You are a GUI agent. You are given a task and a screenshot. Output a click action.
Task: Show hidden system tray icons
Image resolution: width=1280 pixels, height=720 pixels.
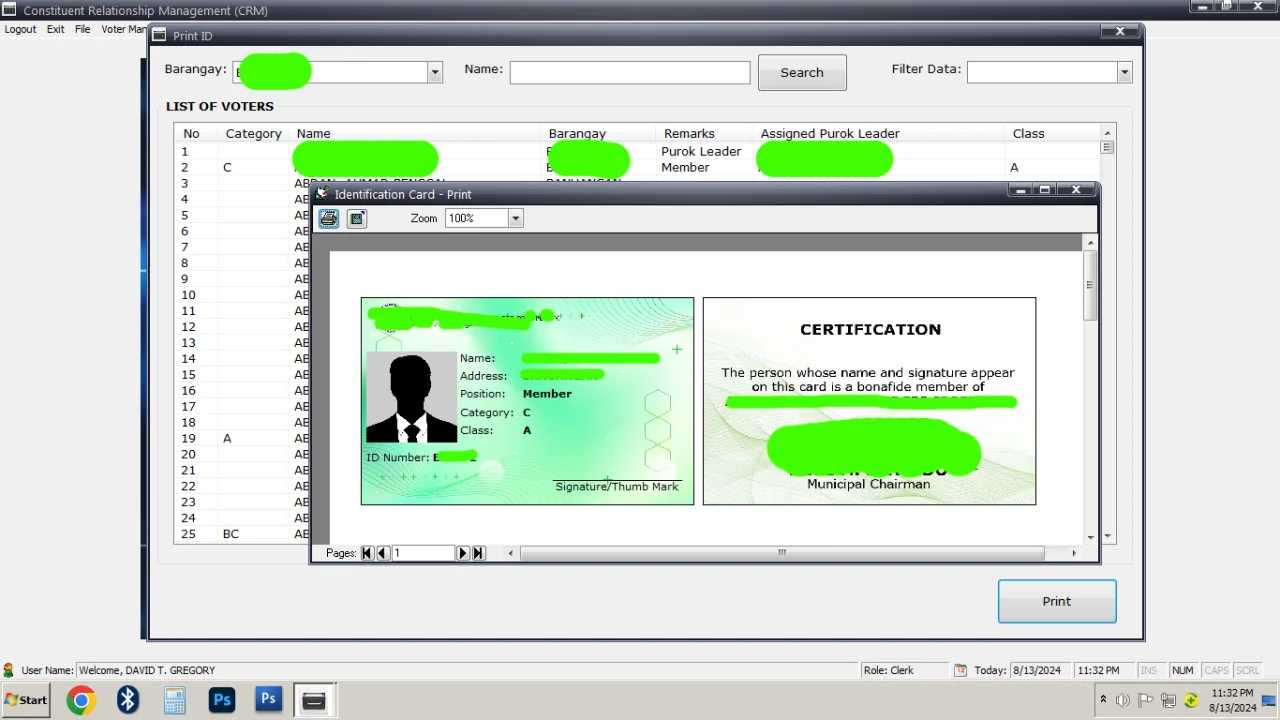click(x=1103, y=700)
